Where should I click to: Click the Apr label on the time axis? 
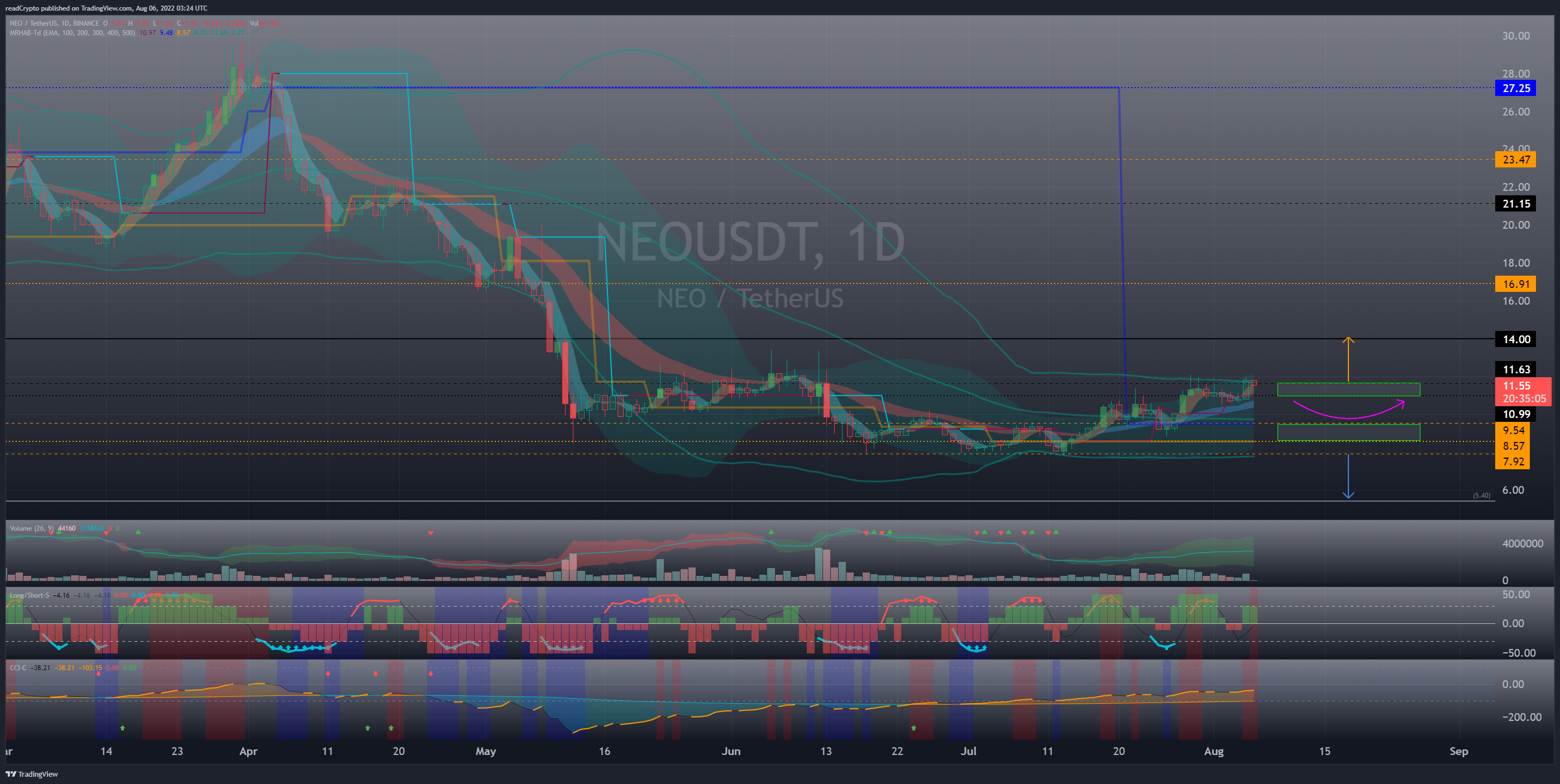(x=248, y=751)
